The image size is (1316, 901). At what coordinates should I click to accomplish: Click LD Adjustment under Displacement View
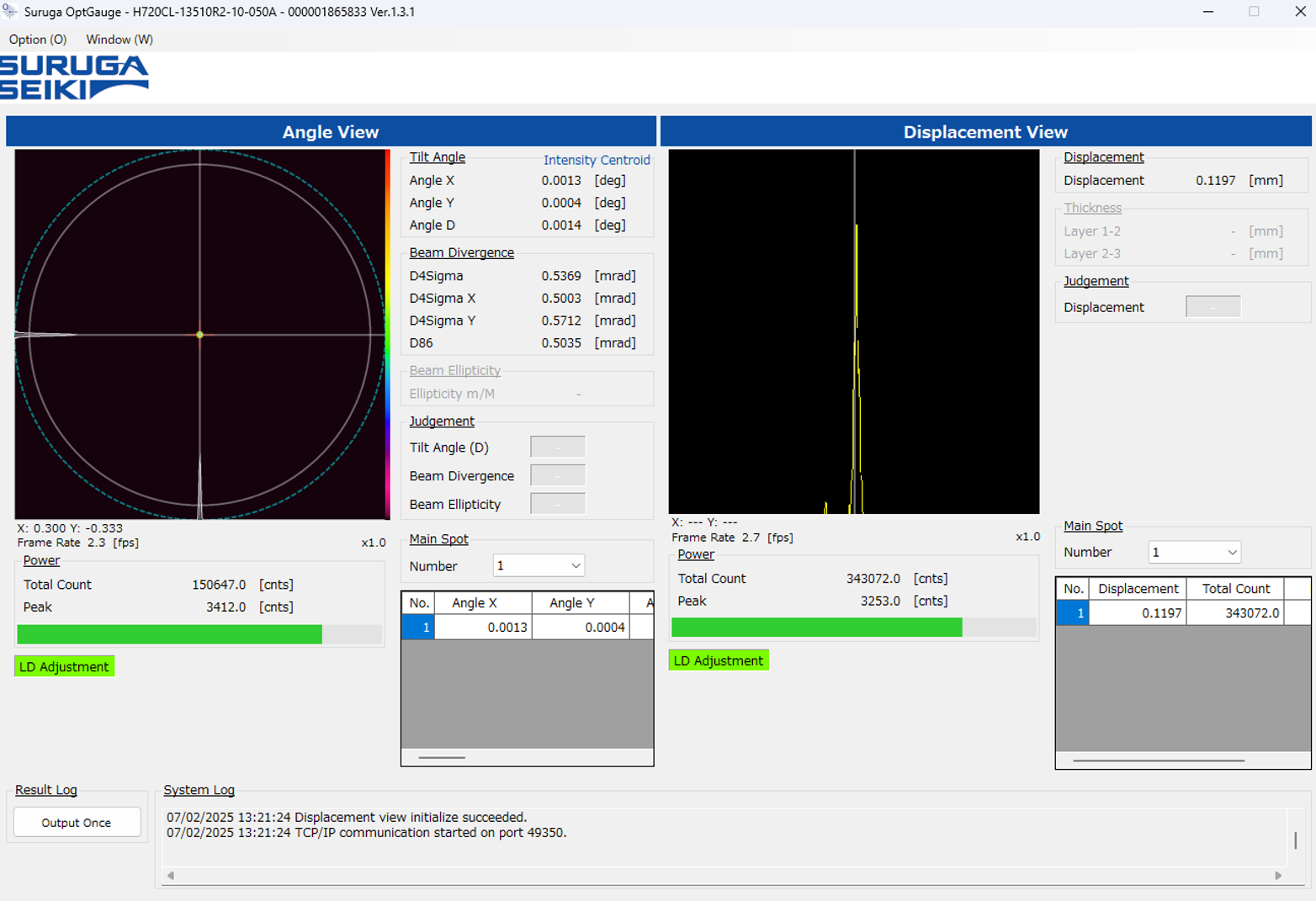point(719,660)
